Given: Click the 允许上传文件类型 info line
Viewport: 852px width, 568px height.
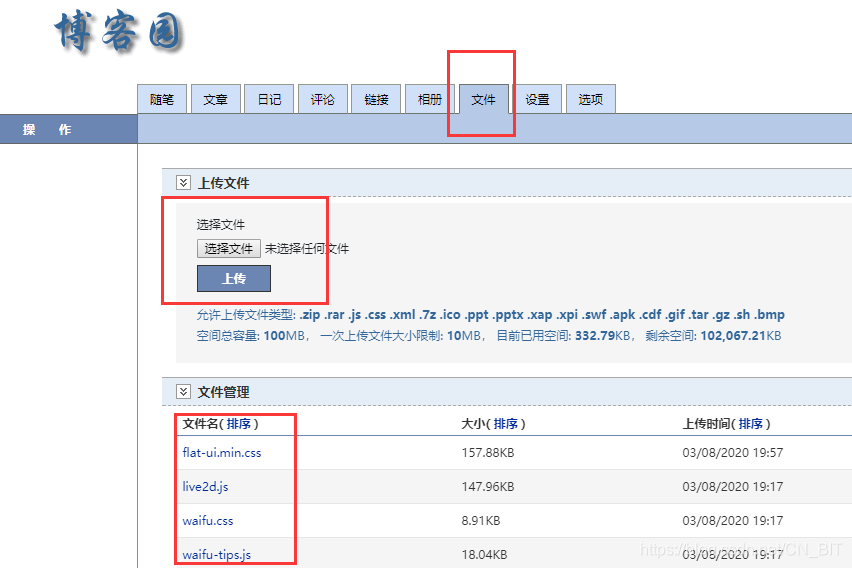Looking at the screenshot, I should coord(491,315).
